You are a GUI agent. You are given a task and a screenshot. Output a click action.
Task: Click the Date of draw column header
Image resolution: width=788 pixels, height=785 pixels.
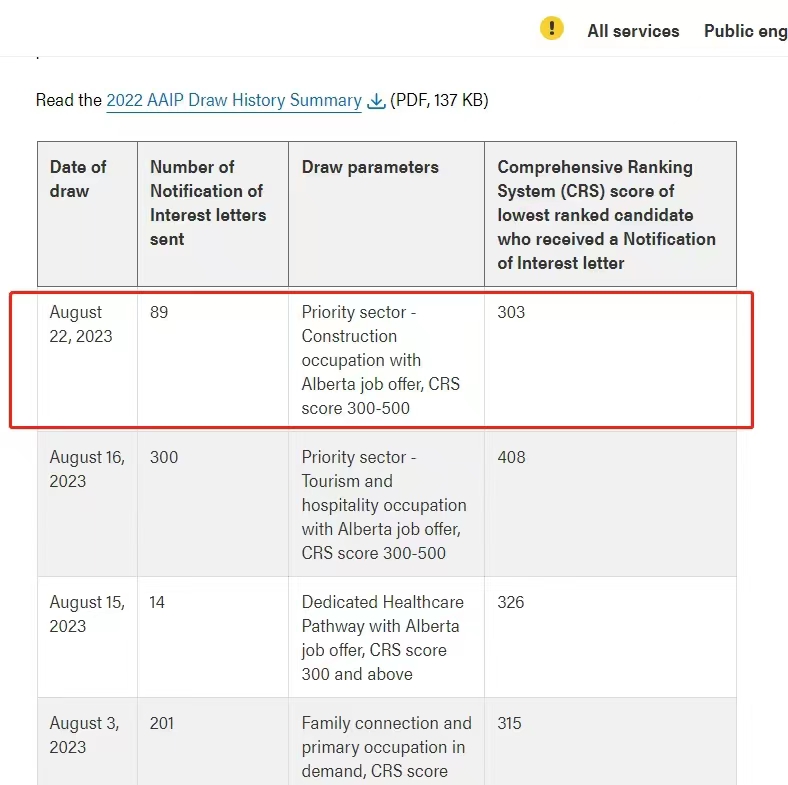pyautogui.click(x=87, y=214)
